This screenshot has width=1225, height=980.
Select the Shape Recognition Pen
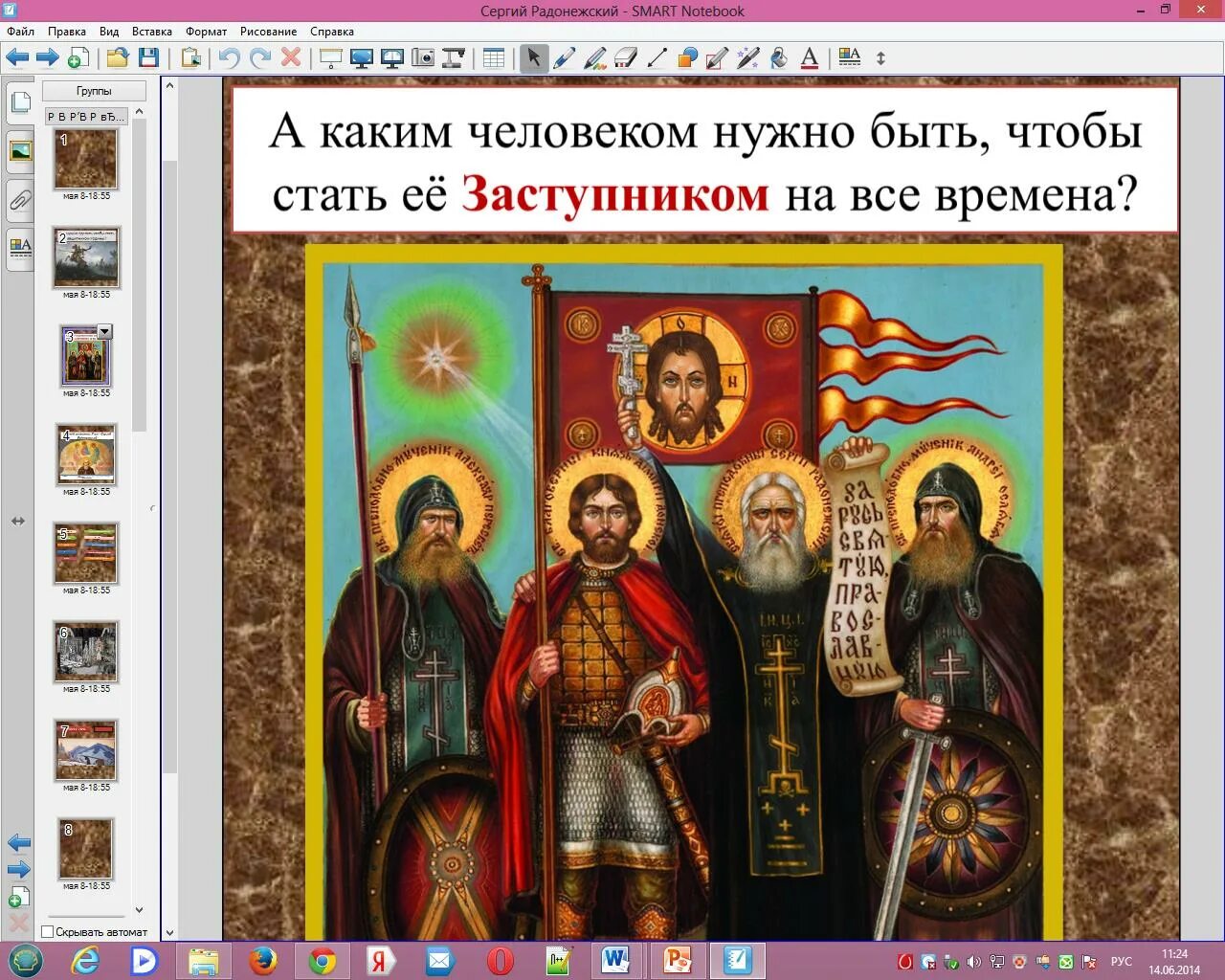pyautogui.click(x=717, y=58)
